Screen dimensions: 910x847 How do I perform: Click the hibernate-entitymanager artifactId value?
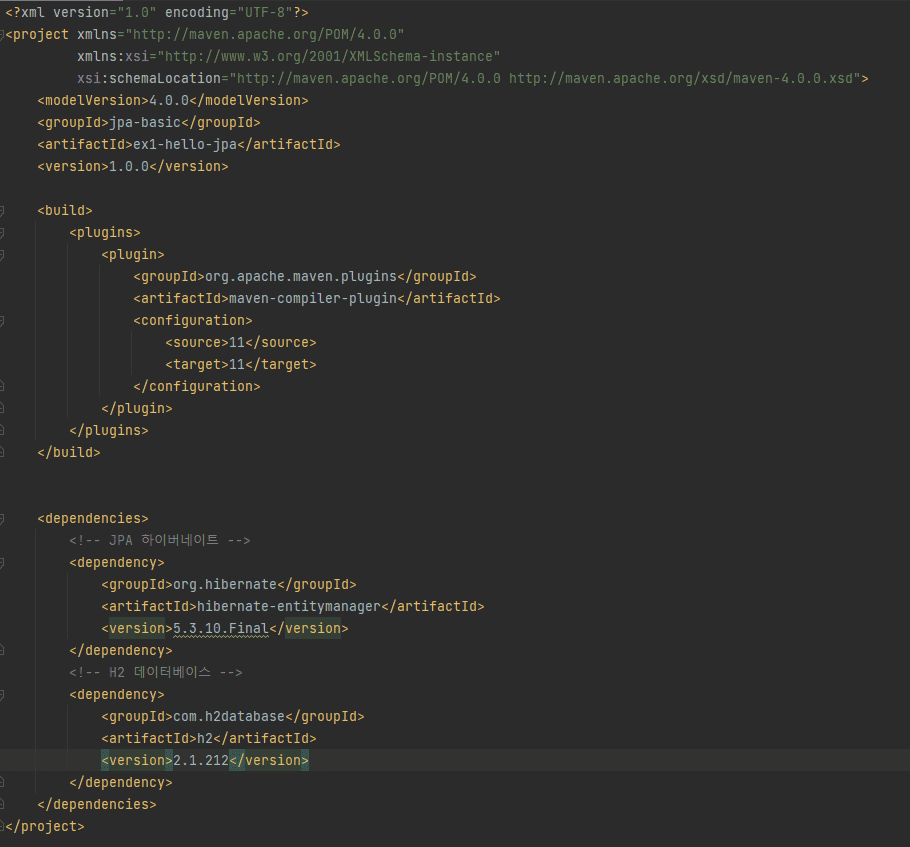click(x=288, y=607)
